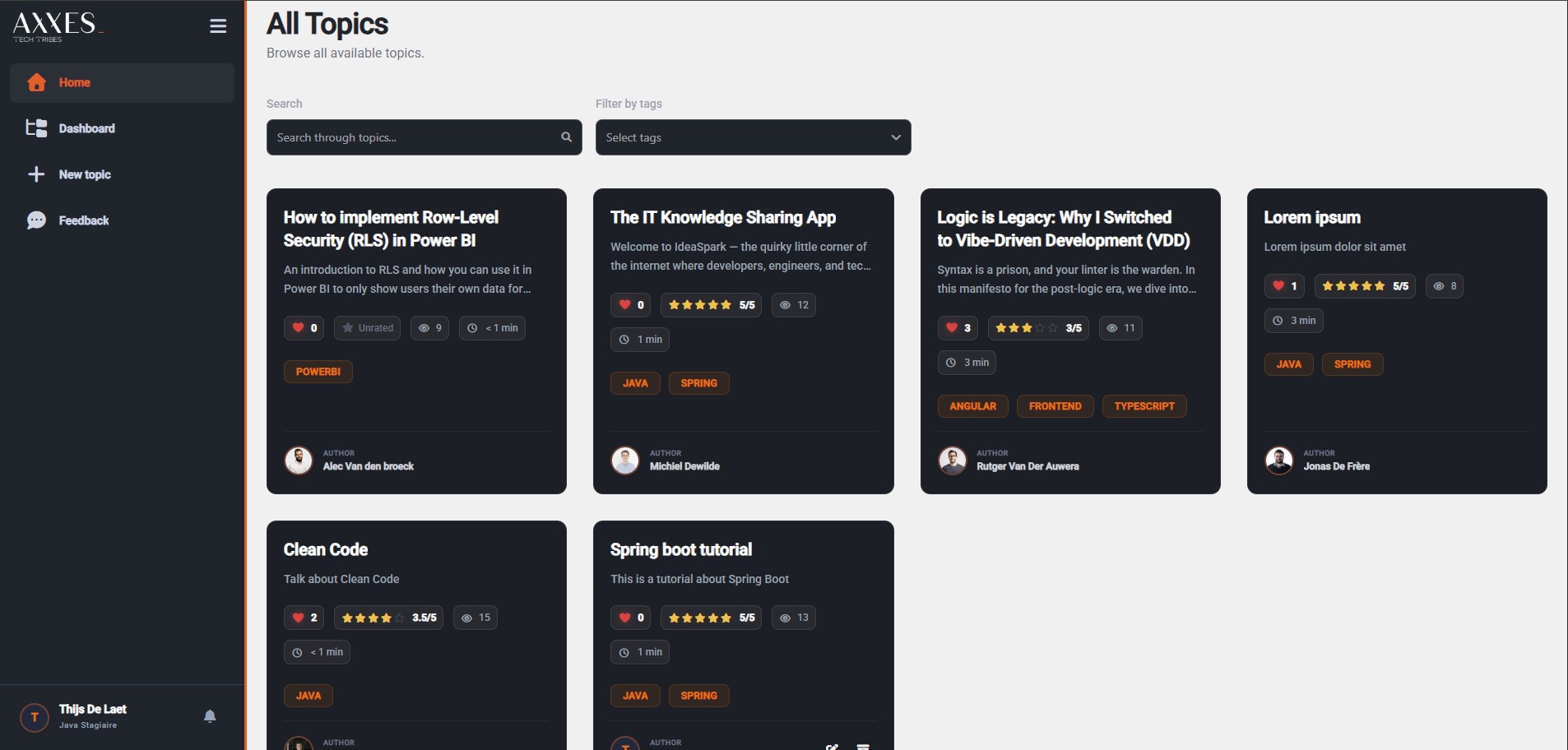Click the 3.5/5 rating on Clean Code
This screenshot has width=1568, height=750.
pyautogui.click(x=388, y=618)
